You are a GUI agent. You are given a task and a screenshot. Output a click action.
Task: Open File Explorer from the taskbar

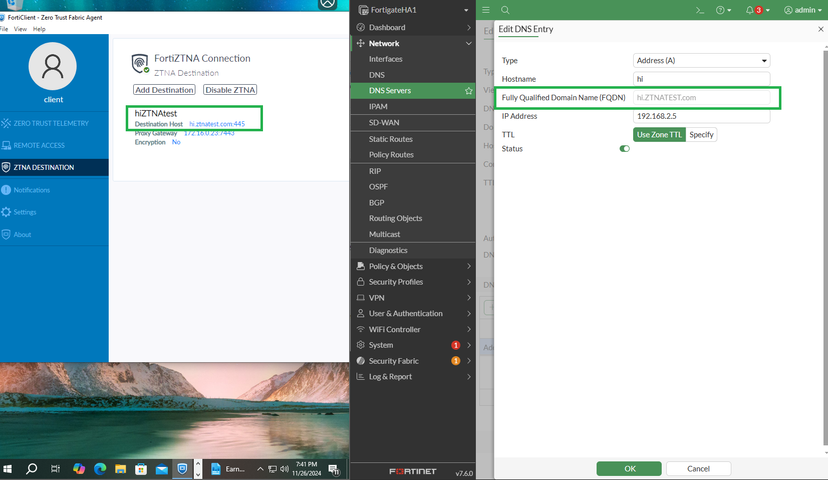click(x=120, y=469)
